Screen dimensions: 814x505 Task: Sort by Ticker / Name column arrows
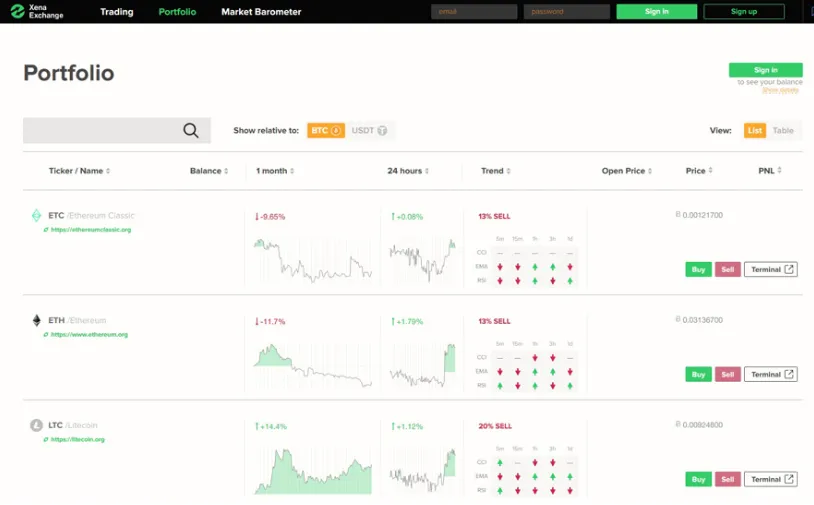108,171
